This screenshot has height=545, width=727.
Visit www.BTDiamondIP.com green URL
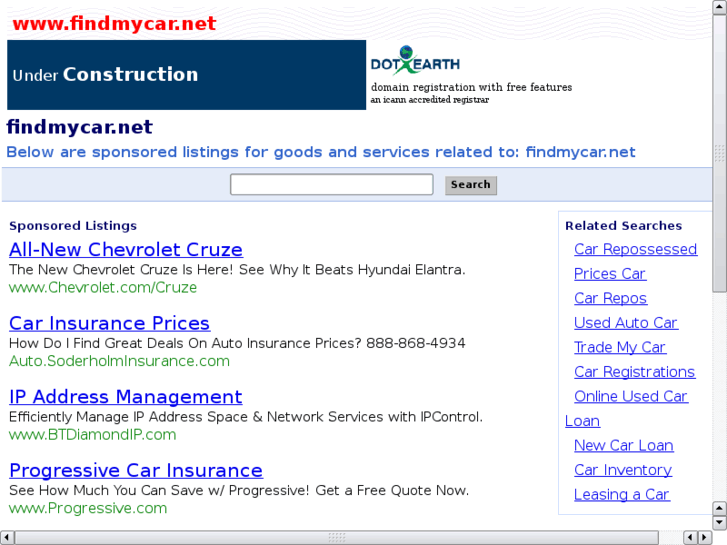(x=92, y=435)
